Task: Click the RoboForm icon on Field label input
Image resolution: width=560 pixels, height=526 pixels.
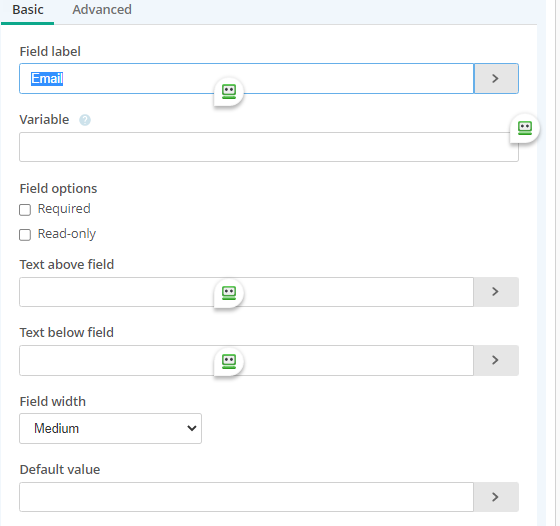Action: pos(229,92)
